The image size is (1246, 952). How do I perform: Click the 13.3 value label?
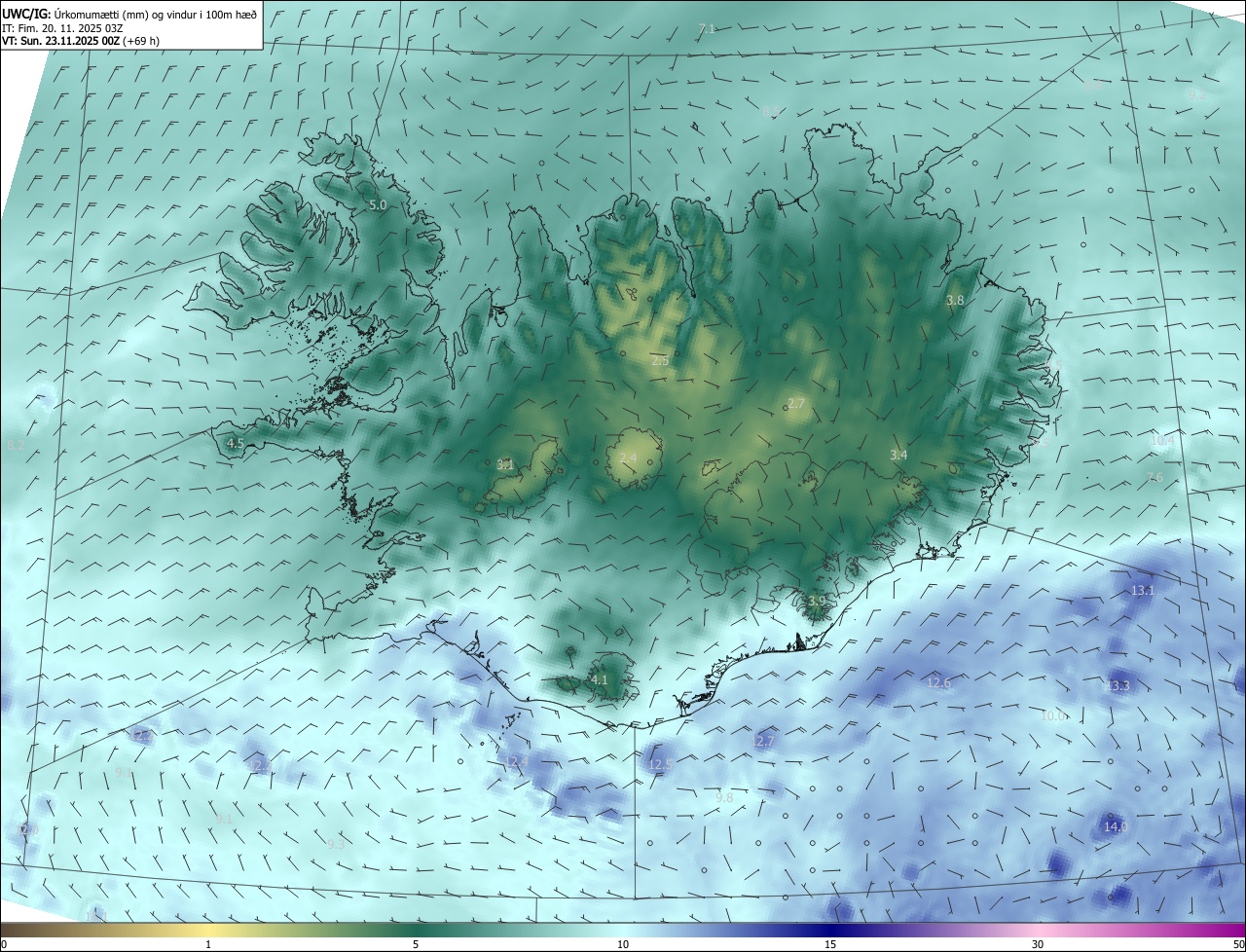point(1118,685)
